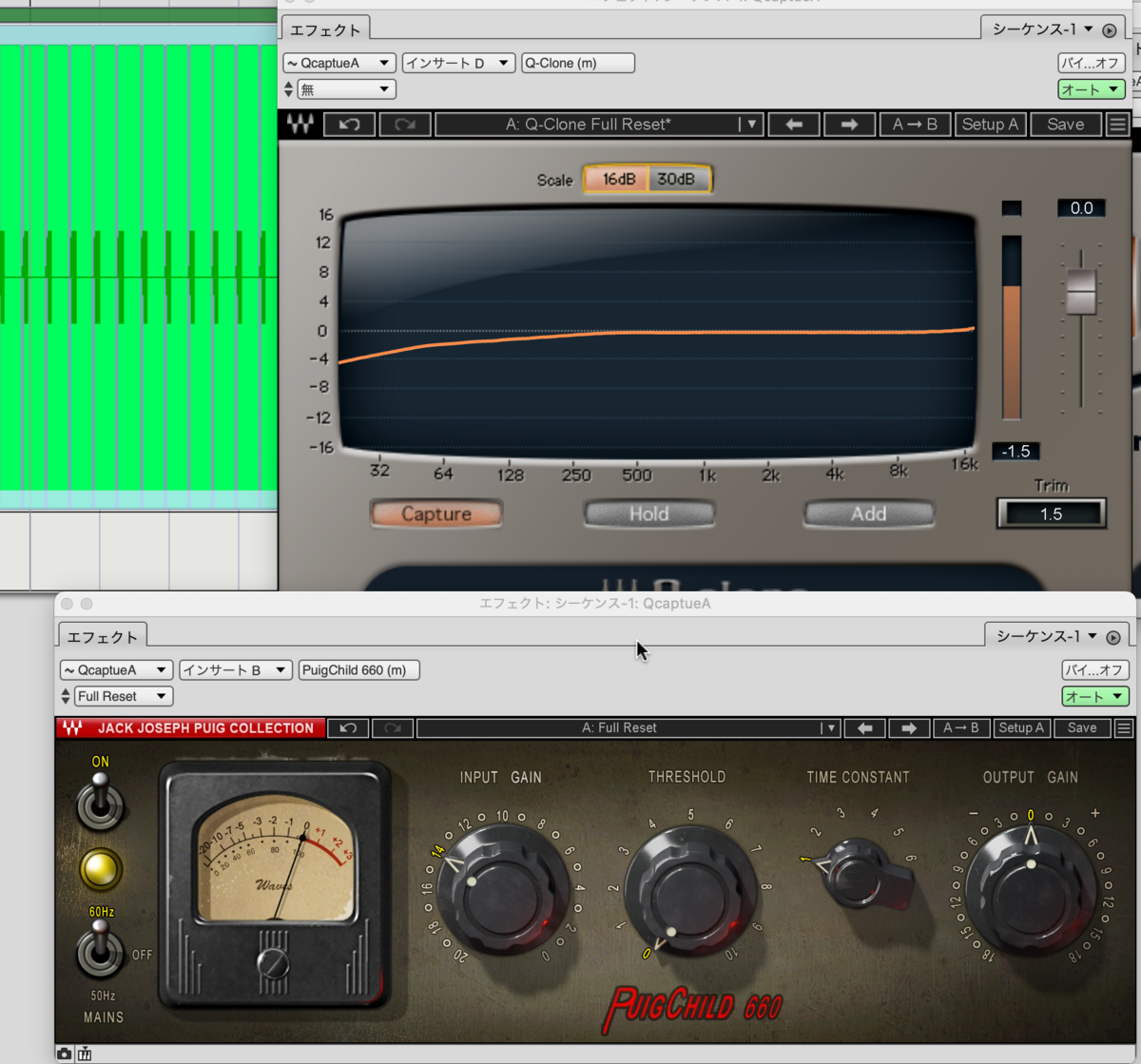Viewport: 1141px width, 1064px height.
Task: Take plugin snapshot with camera icon
Action: click(x=64, y=1054)
